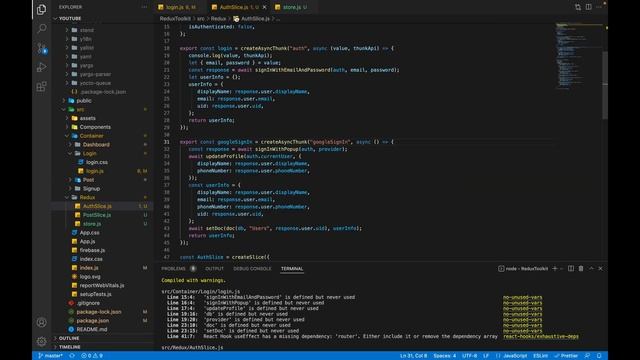This screenshot has width=640, height=360.
Task: Kill terminal with trash icon
Action: point(581,269)
